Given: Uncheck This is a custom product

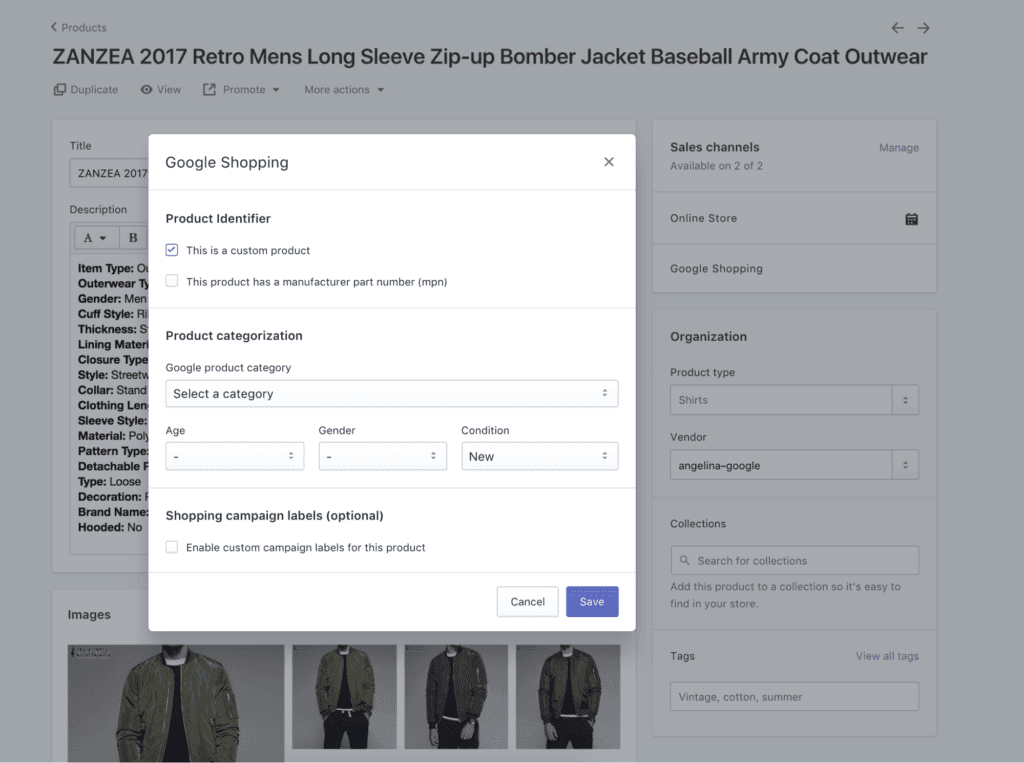Looking at the screenshot, I should coord(172,250).
